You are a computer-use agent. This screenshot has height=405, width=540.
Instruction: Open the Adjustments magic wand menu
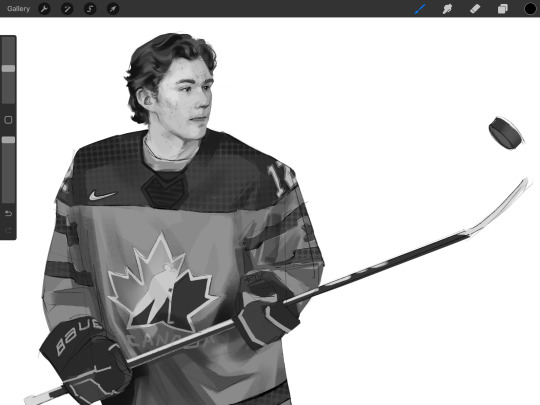click(67, 9)
